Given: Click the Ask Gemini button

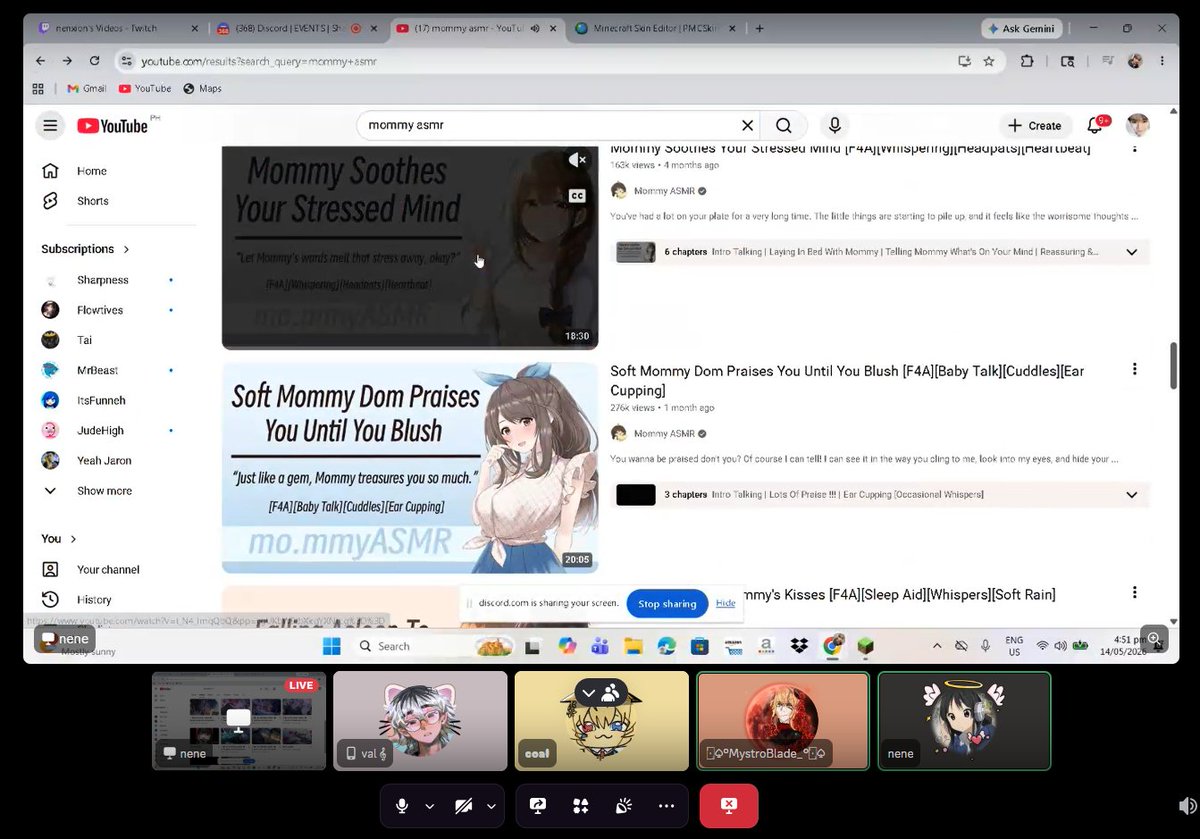Looking at the screenshot, I should pos(1022,29).
